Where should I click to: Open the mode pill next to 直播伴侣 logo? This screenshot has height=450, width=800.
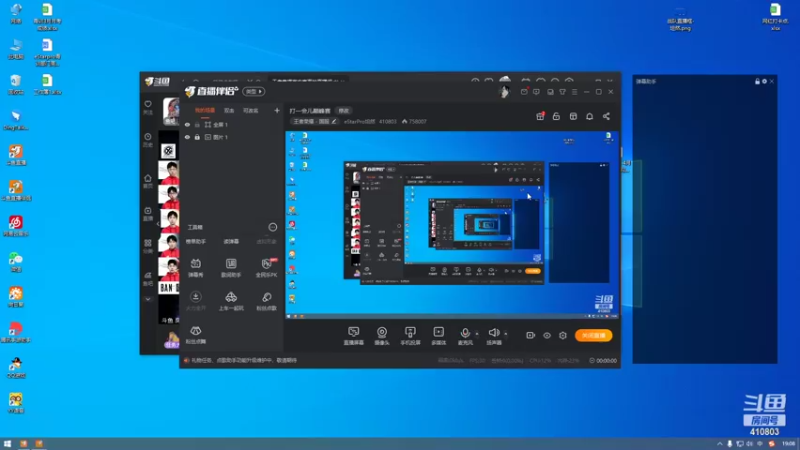tap(254, 91)
